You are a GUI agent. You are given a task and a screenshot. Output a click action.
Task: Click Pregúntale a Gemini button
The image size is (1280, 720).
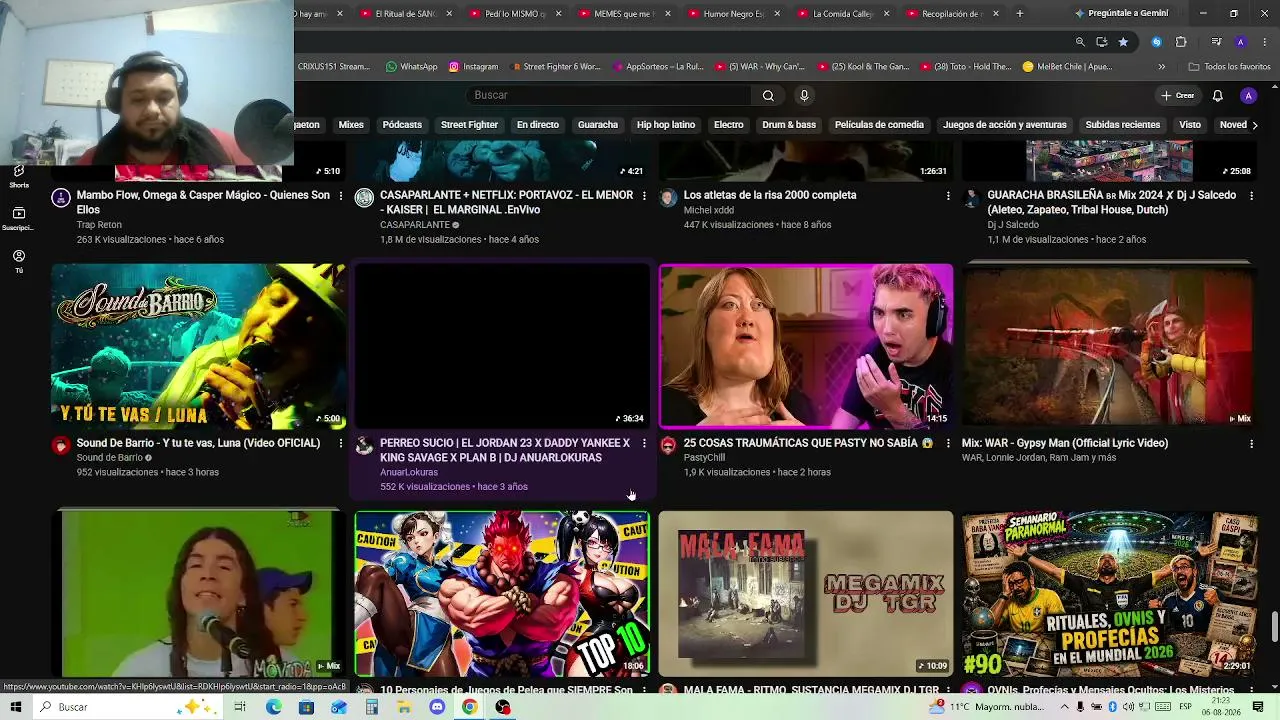point(1121,14)
